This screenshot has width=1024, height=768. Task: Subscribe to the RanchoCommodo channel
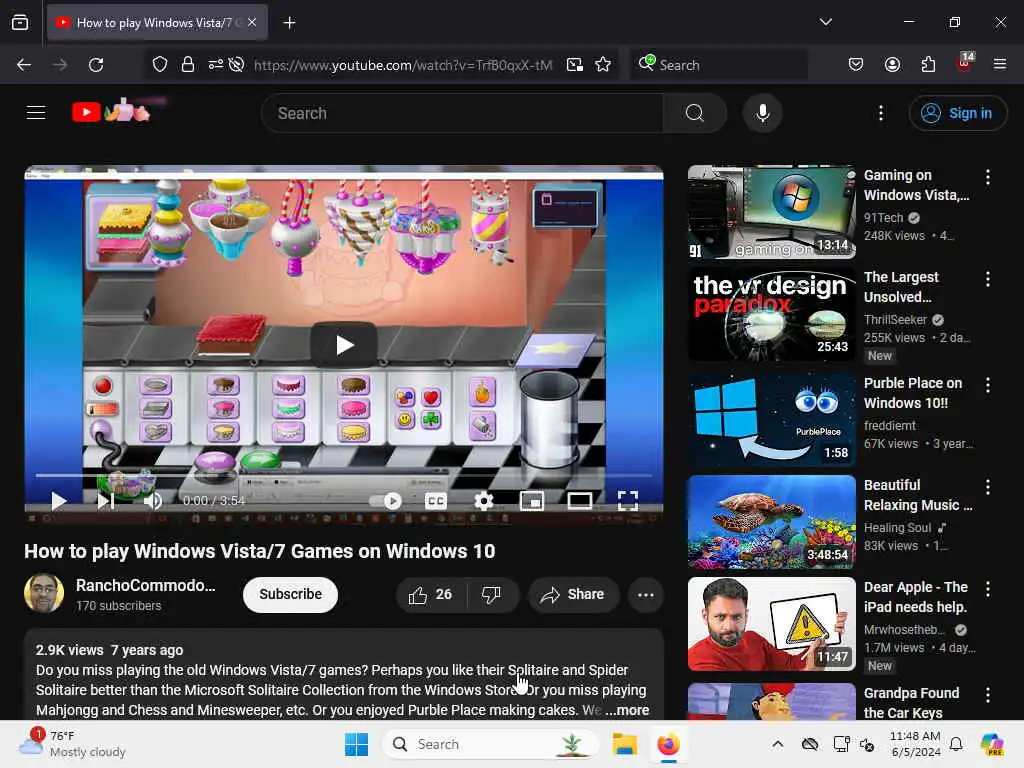[291, 594]
